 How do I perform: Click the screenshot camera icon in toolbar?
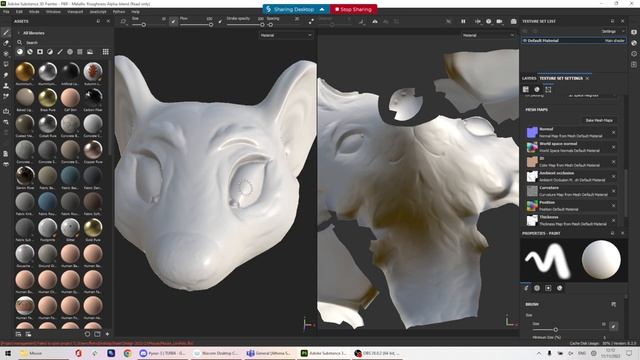[513, 21]
